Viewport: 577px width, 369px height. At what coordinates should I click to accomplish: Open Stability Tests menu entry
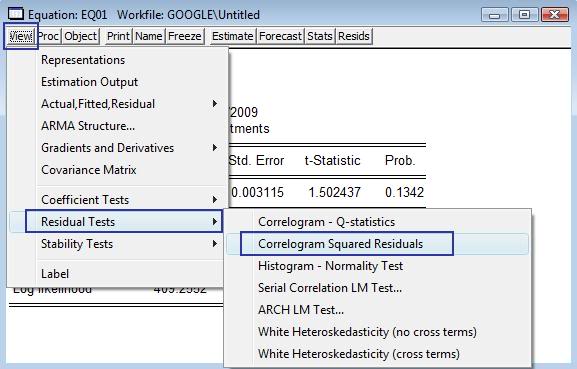click(116, 244)
